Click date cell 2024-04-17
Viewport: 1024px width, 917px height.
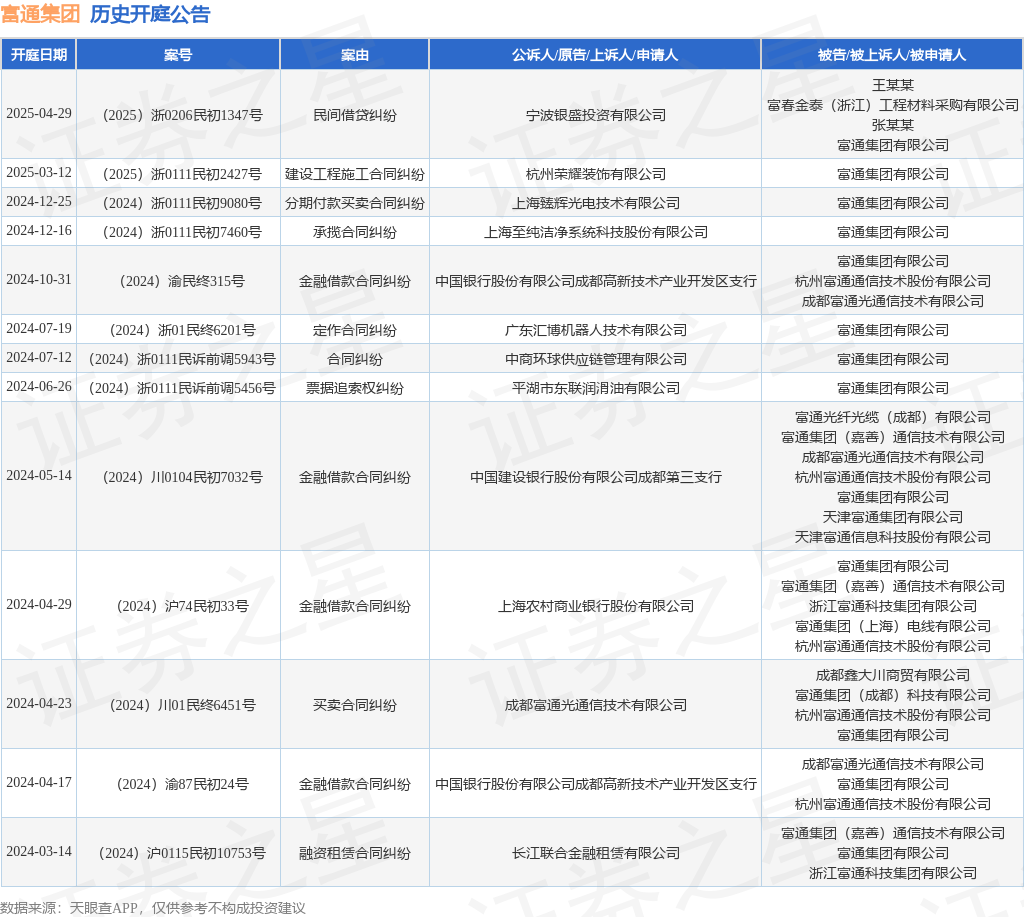(x=39, y=782)
